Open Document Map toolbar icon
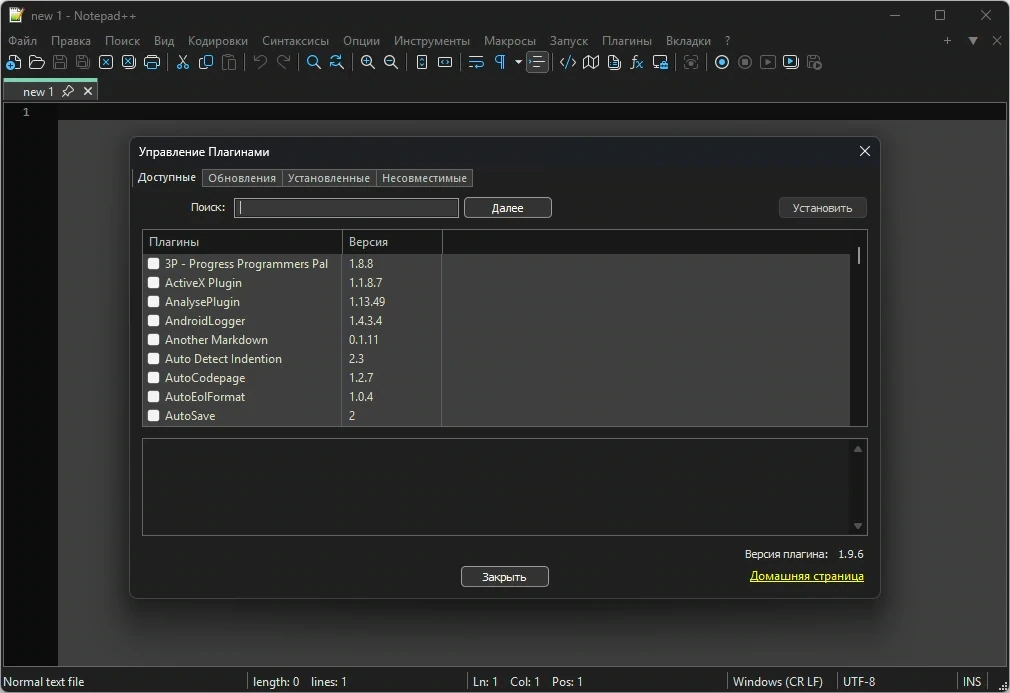 [x=591, y=62]
